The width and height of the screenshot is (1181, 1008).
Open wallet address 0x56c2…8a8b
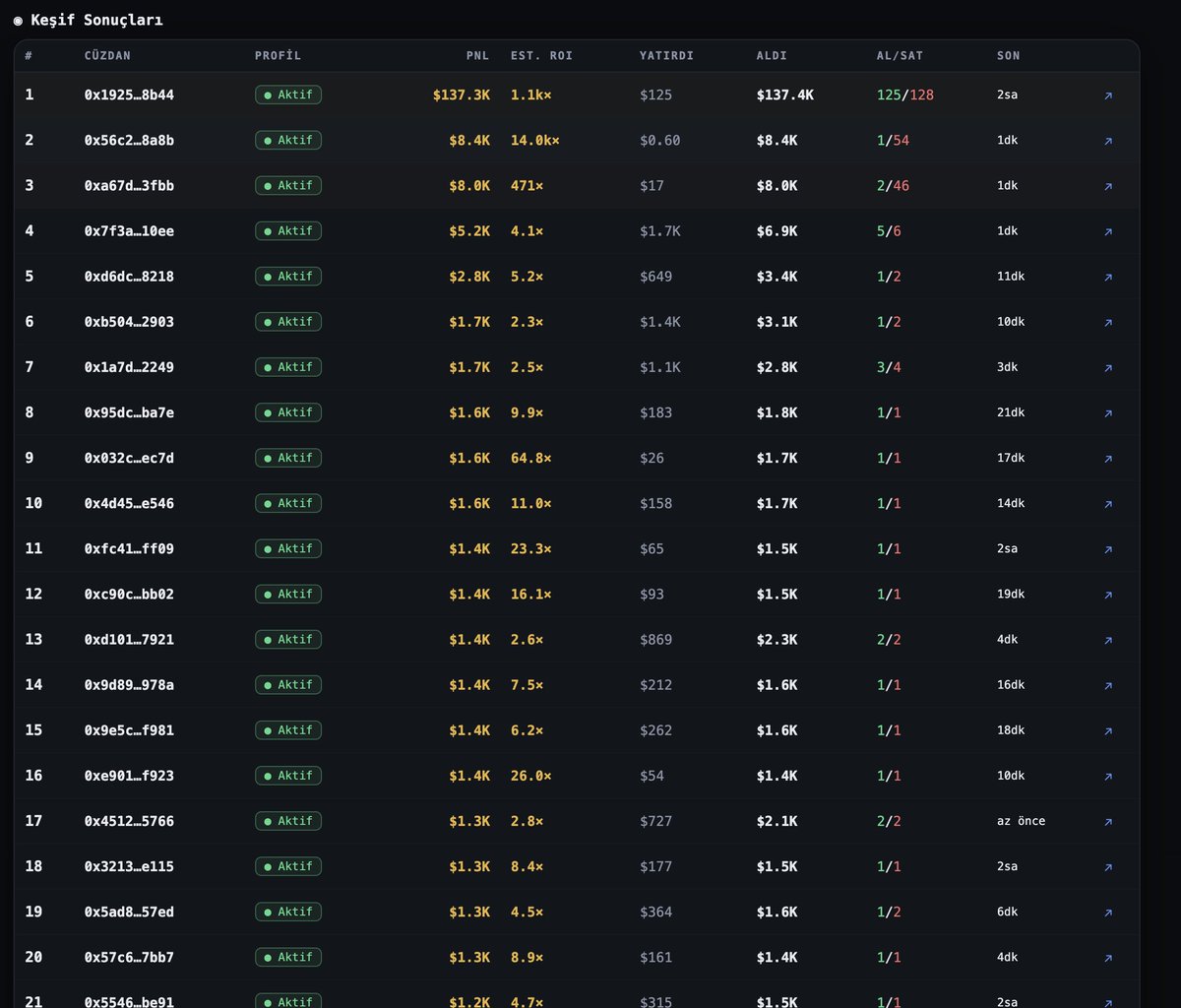pos(129,141)
